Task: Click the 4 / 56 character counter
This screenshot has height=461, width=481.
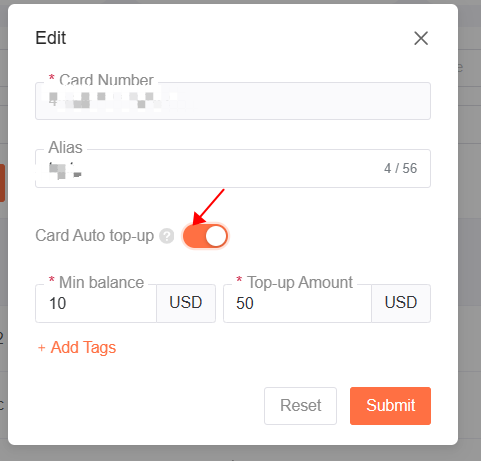Action: point(400,168)
